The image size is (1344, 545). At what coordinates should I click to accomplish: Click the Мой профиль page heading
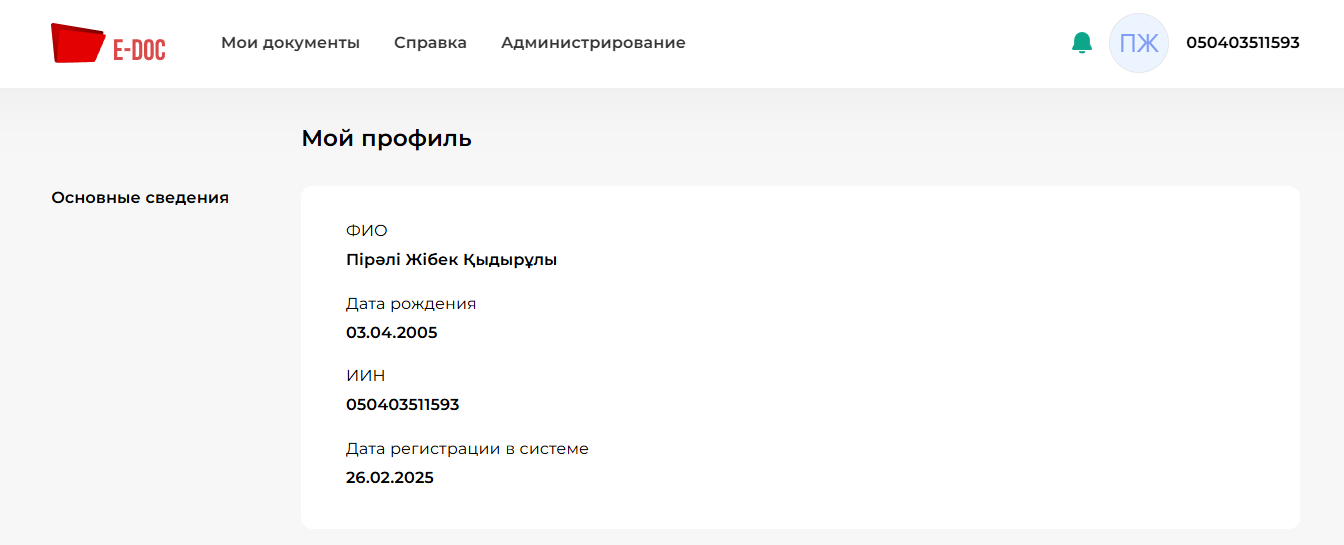[386, 139]
